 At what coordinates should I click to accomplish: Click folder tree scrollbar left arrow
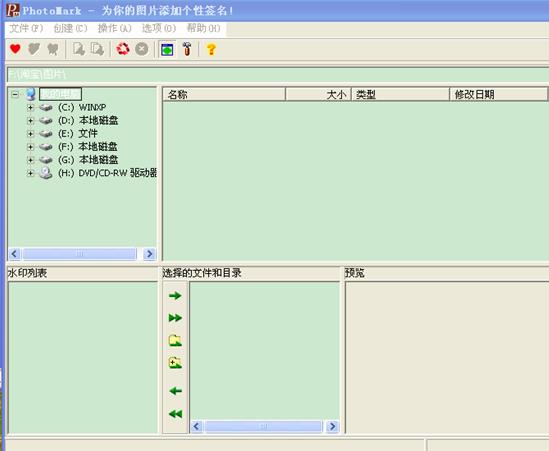[x=14, y=254]
